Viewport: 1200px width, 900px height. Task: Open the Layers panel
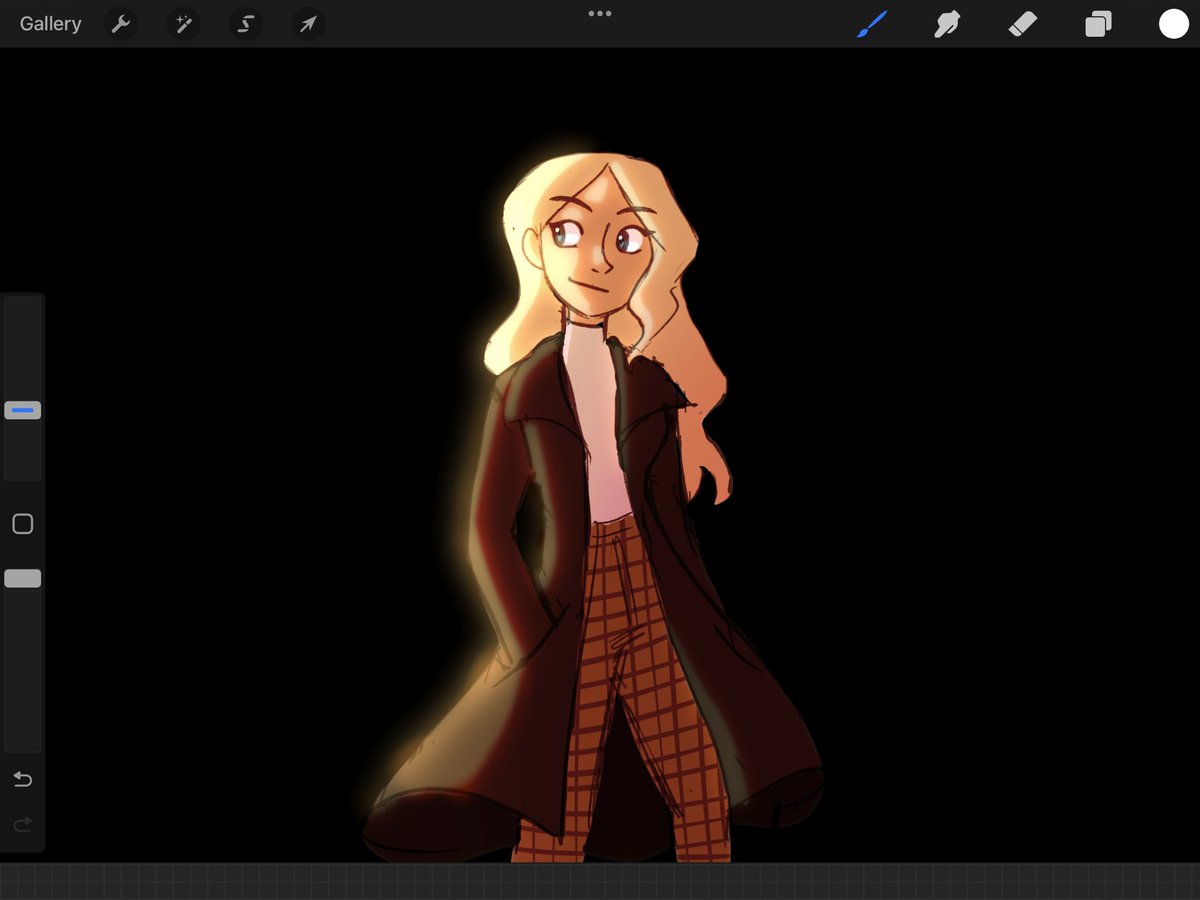tap(1098, 24)
